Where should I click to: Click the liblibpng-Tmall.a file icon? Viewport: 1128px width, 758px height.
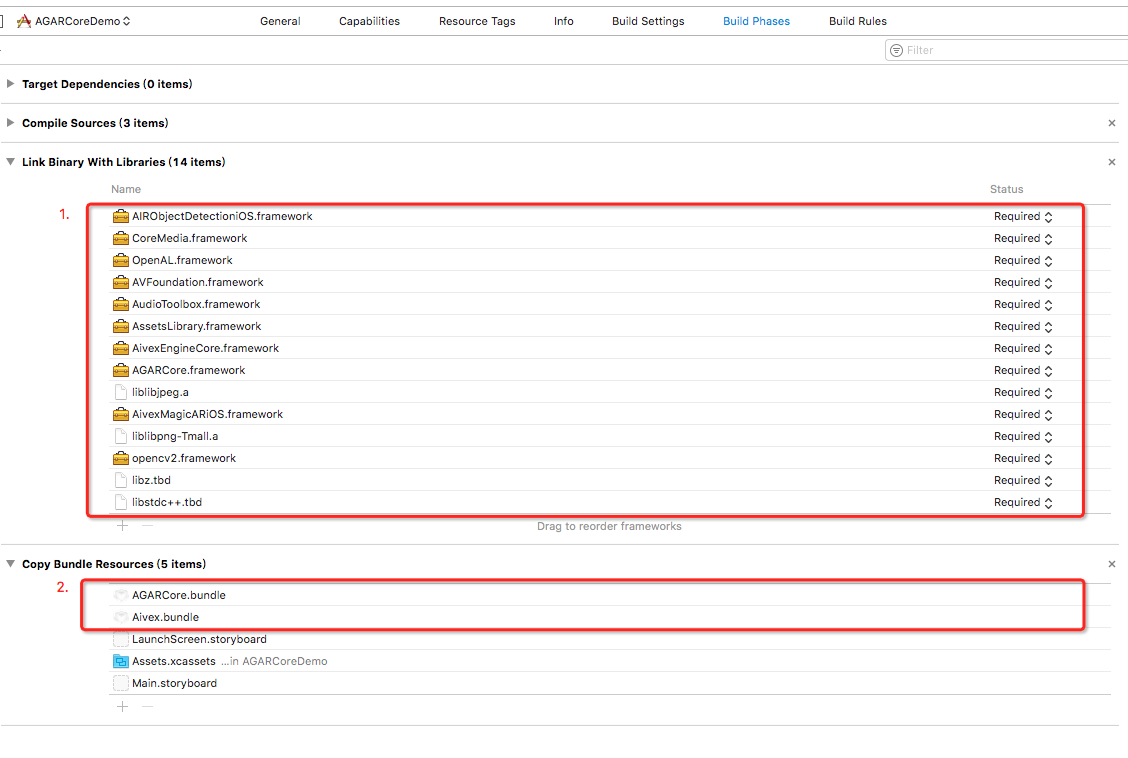pyautogui.click(x=121, y=436)
